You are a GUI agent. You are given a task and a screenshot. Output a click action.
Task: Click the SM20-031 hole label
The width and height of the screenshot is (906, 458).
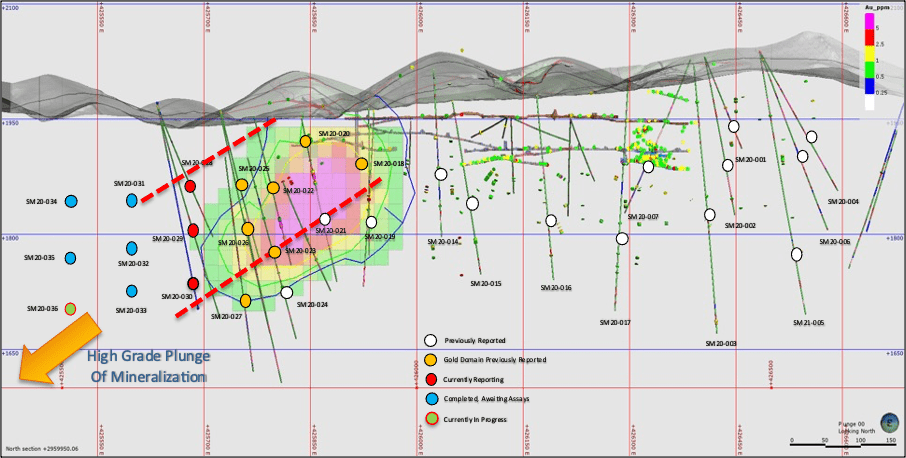pos(129,184)
